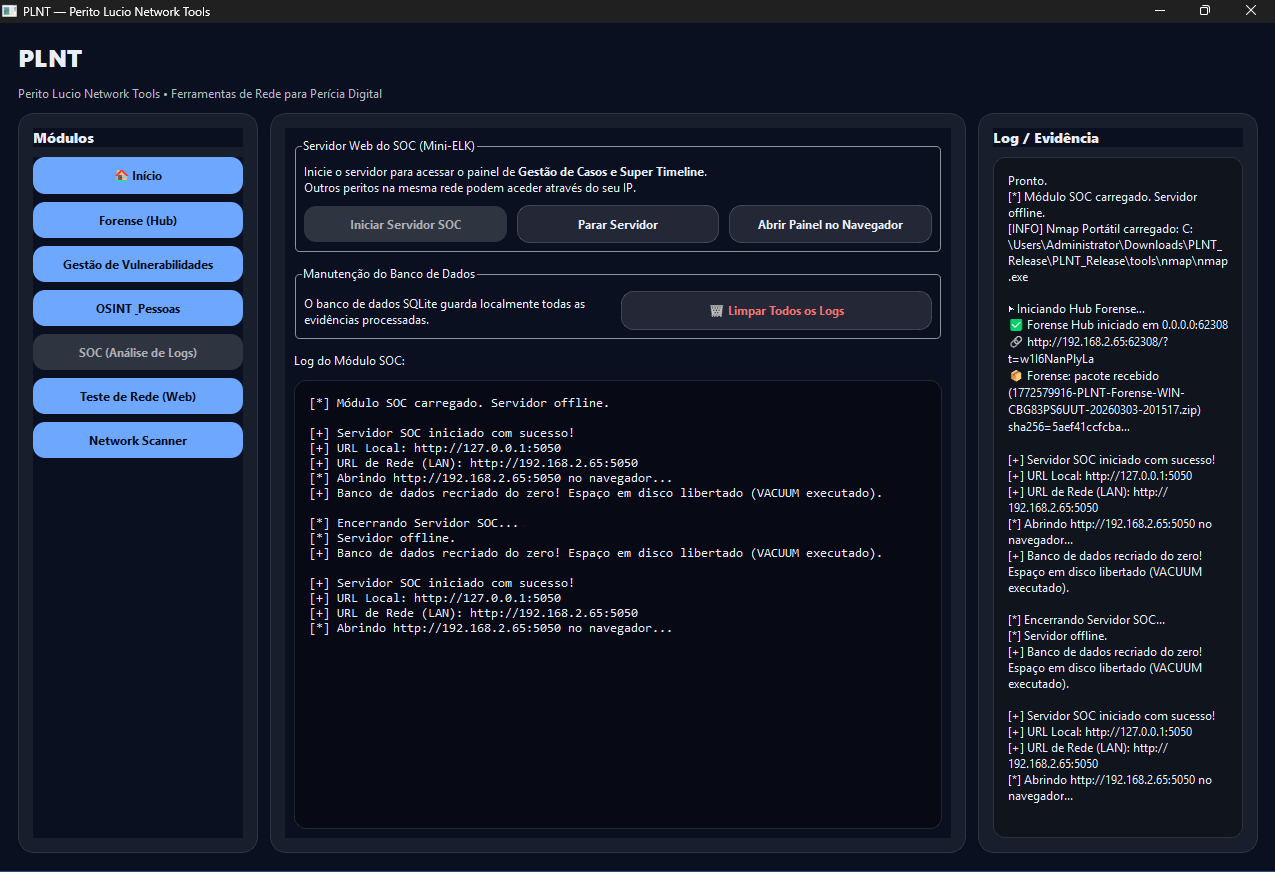Launch the Network Scanner module
This screenshot has width=1275, height=872.
tap(138, 441)
